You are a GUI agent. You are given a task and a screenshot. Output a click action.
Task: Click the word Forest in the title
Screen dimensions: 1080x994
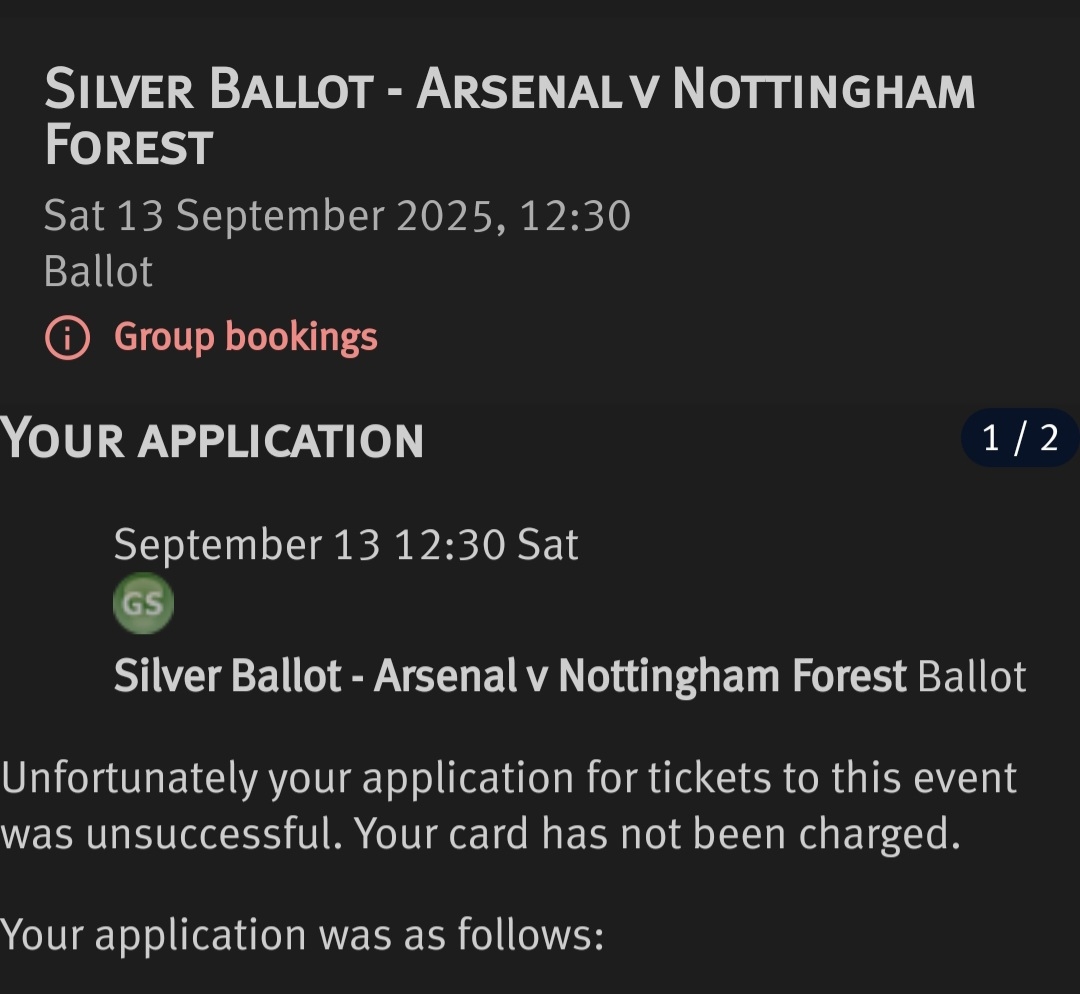128,146
